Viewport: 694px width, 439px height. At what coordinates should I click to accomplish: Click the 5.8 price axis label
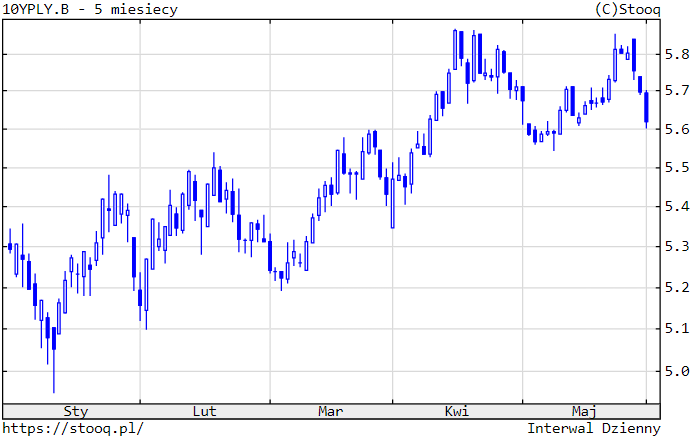(677, 53)
